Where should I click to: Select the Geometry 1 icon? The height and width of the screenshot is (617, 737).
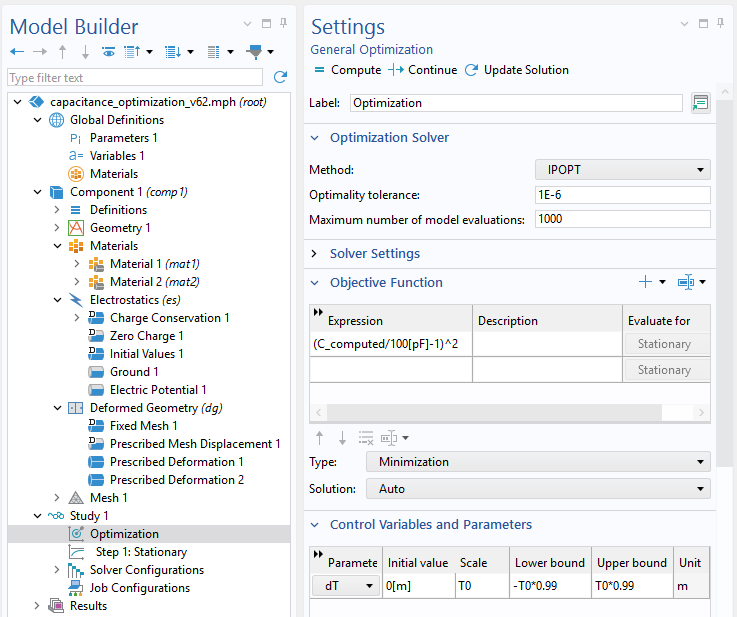click(76, 228)
